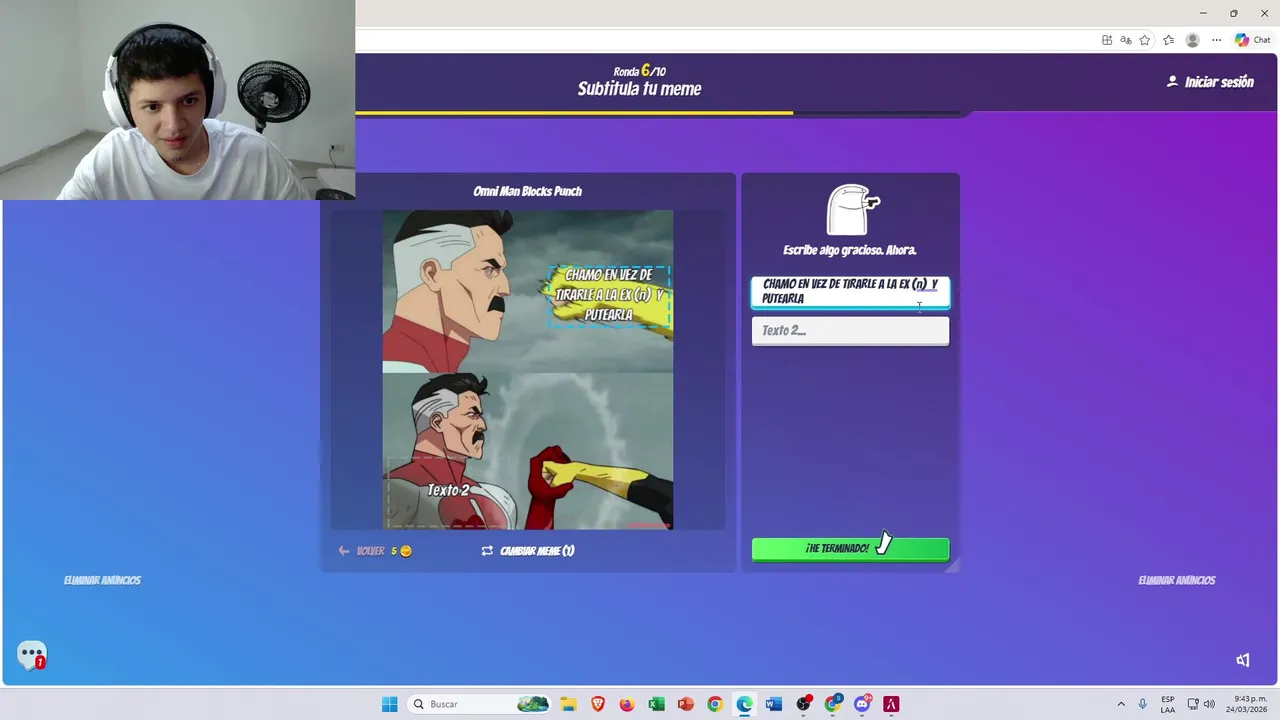Open the chat bubble with notification badge
This screenshot has height=720, width=1280.
(32, 655)
